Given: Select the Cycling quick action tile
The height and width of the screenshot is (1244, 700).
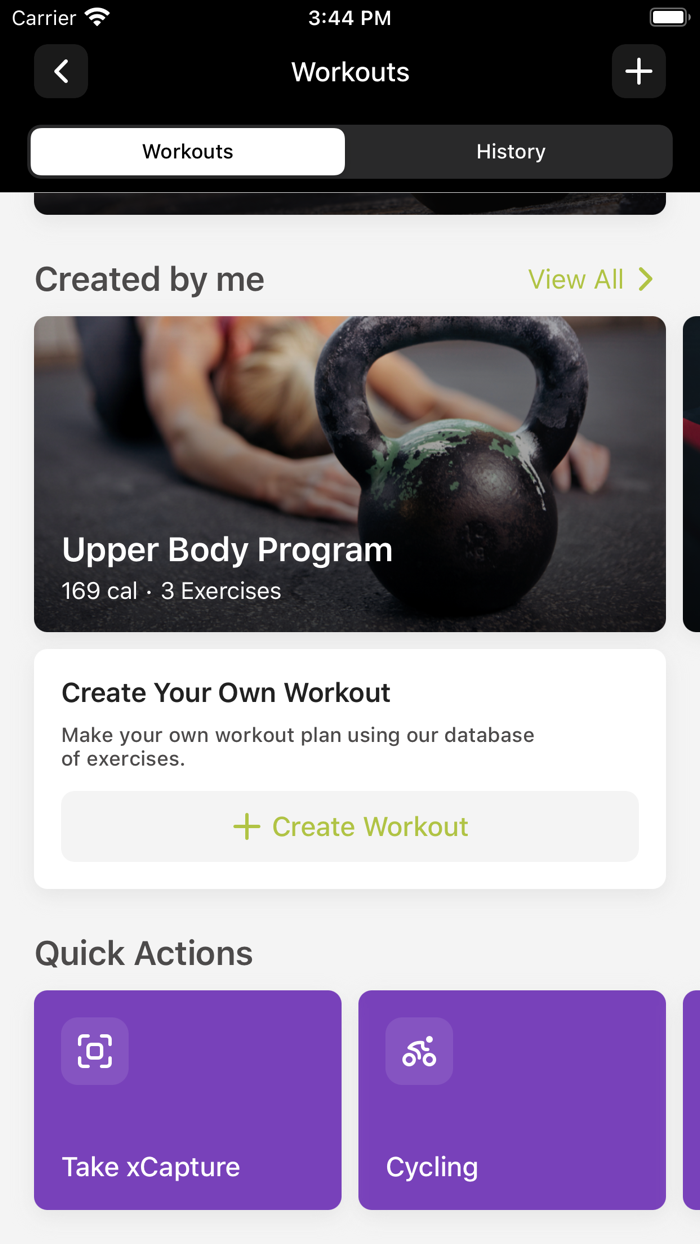Looking at the screenshot, I should (512, 1100).
